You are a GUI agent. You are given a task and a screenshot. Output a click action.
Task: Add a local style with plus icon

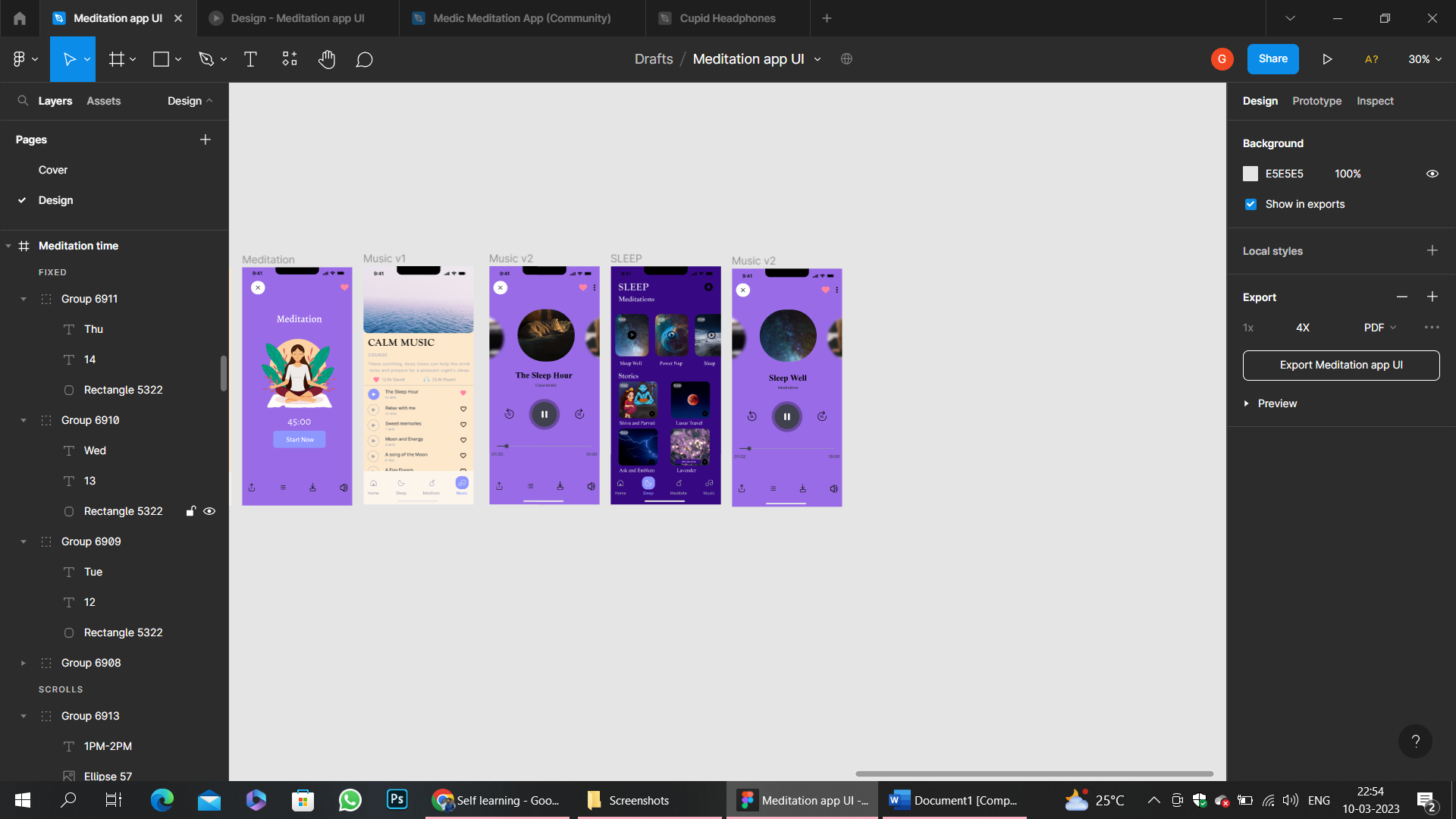pos(1432,250)
